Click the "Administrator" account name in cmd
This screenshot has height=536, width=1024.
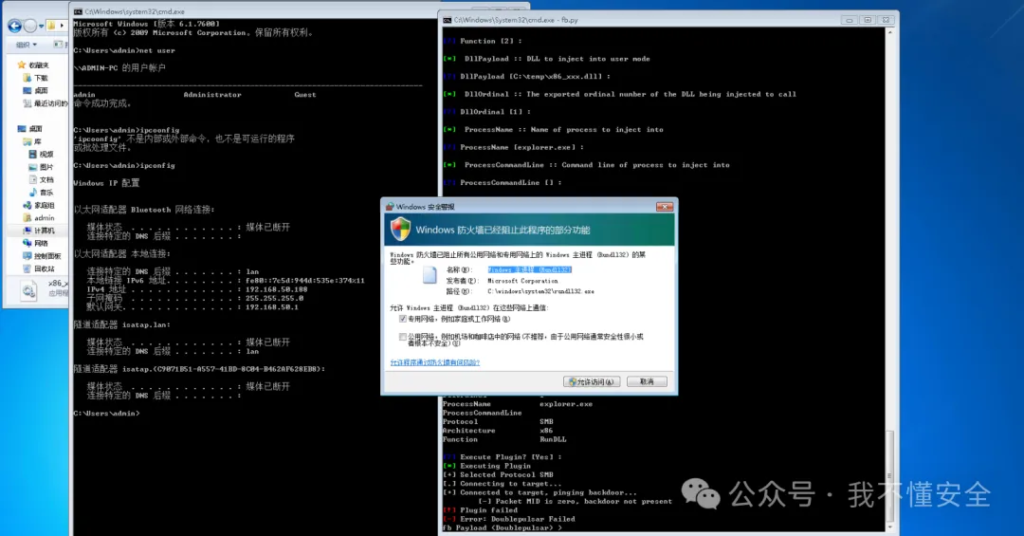click(x=212, y=95)
